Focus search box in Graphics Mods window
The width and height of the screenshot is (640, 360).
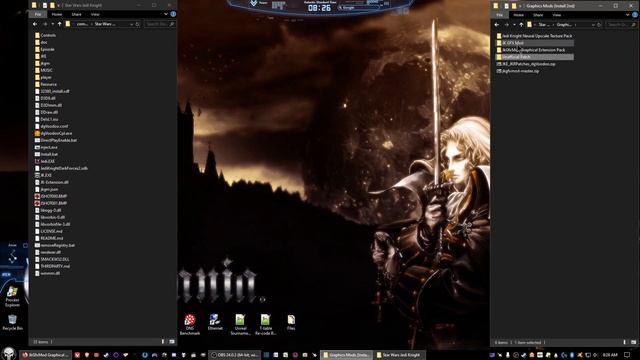621,24
